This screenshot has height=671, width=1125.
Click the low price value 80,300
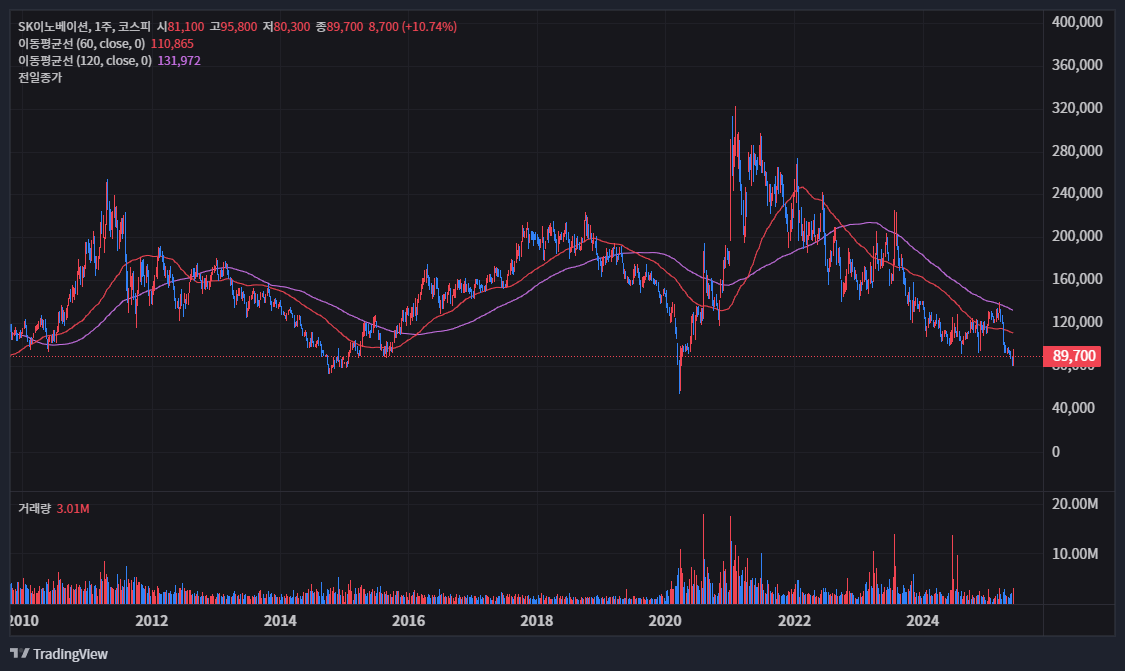[291, 27]
